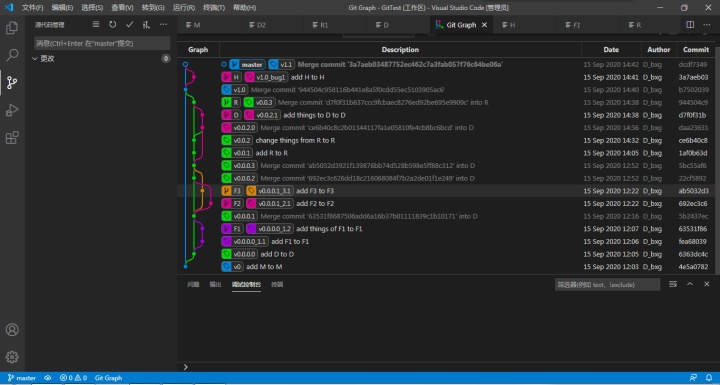Close the Git Graph tab
The height and width of the screenshot is (385, 720).
(484, 25)
